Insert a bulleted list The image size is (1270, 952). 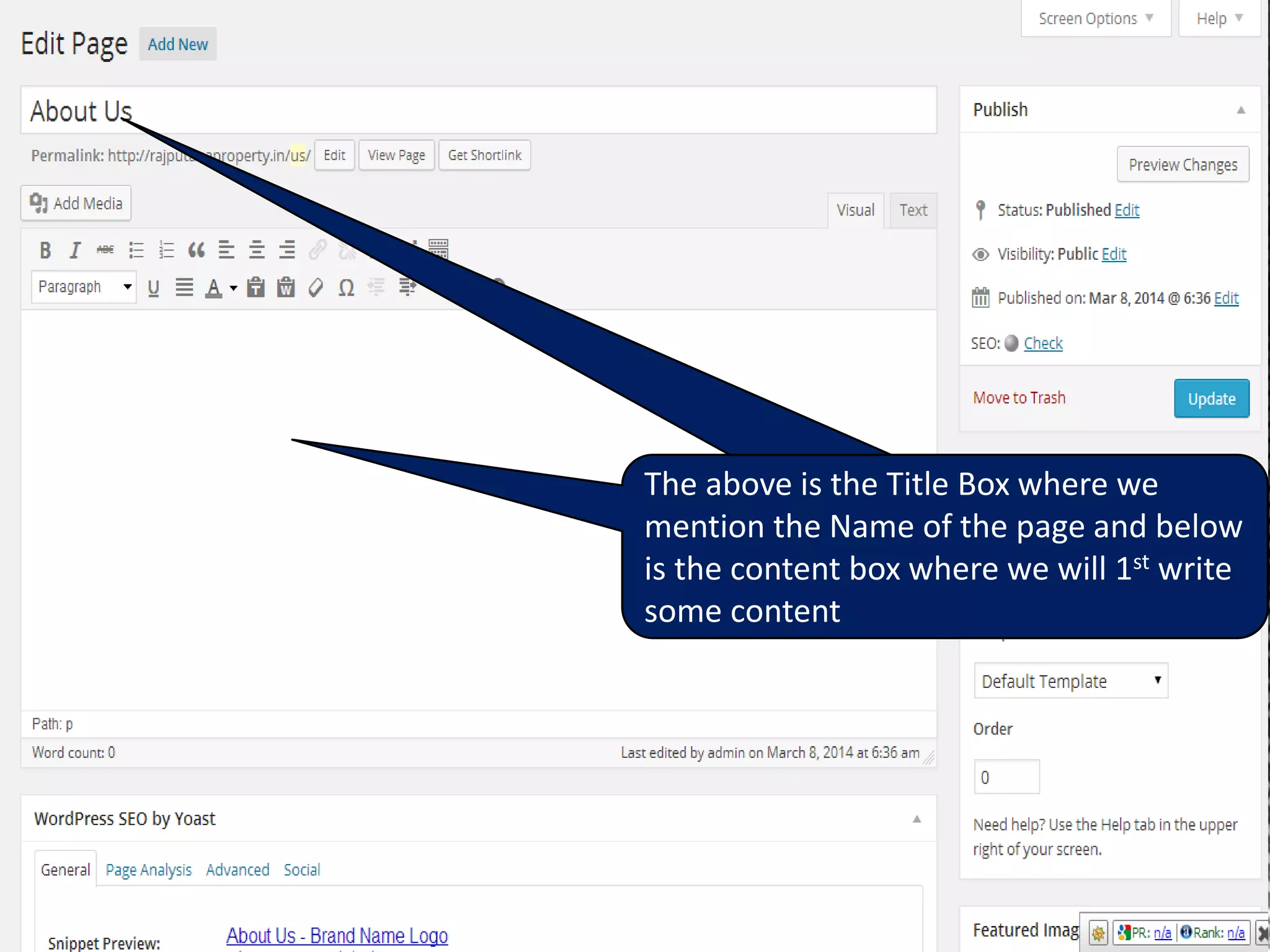pyautogui.click(x=136, y=250)
